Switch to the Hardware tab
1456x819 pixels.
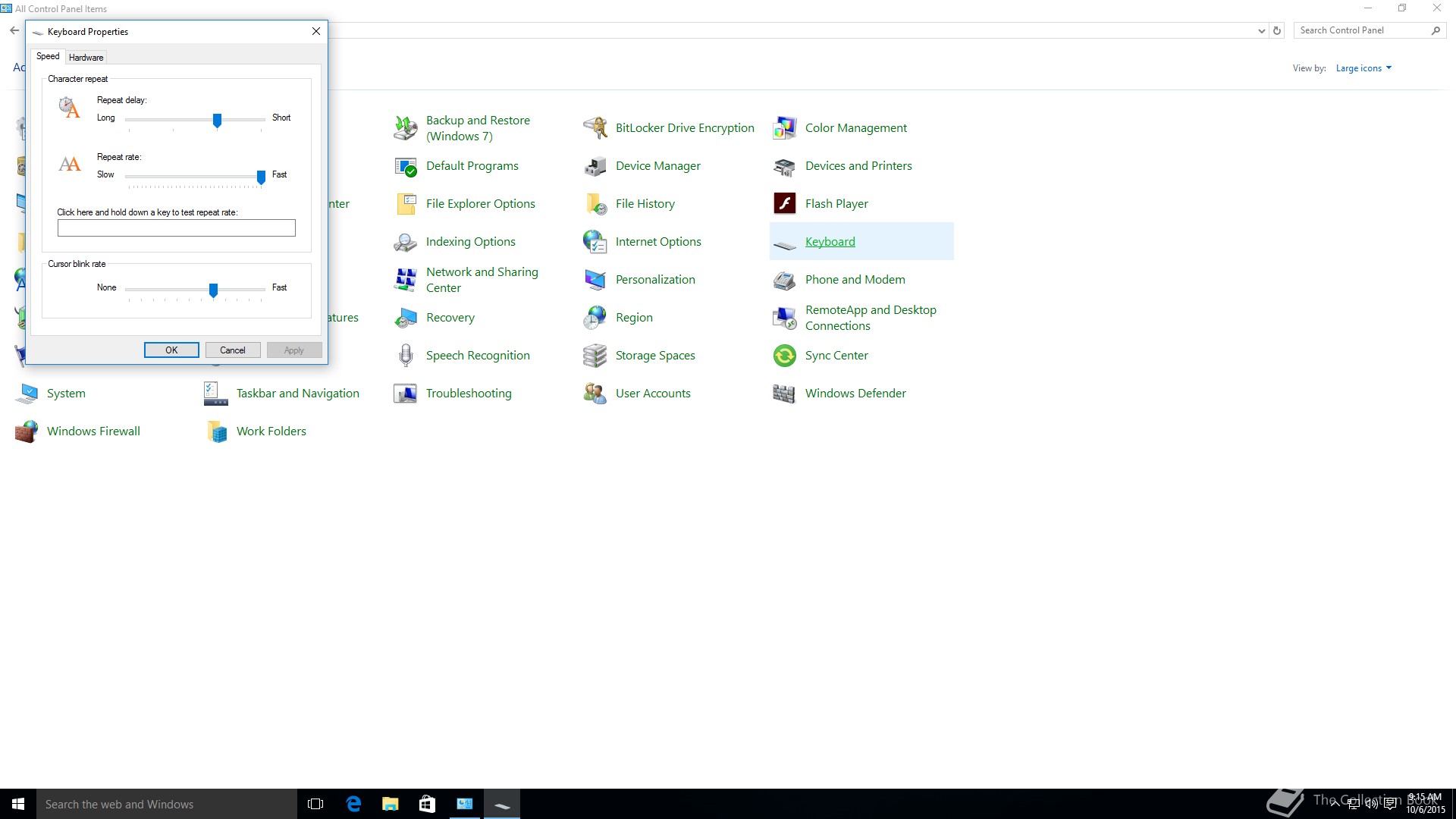[x=86, y=58]
